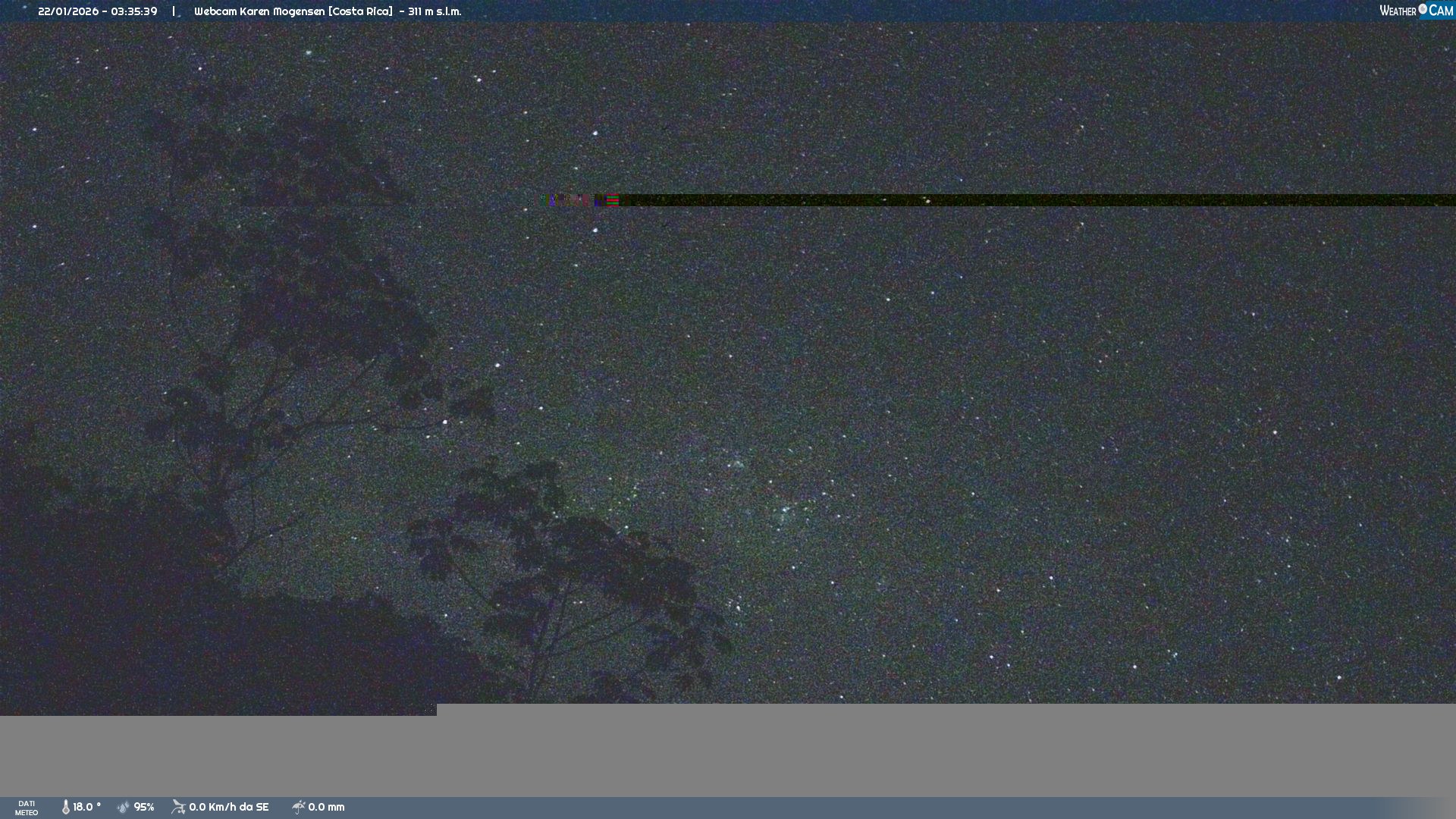Viewport: 1456px width, 819px height.
Task: Click the thermometer temperature icon
Action: [66, 807]
